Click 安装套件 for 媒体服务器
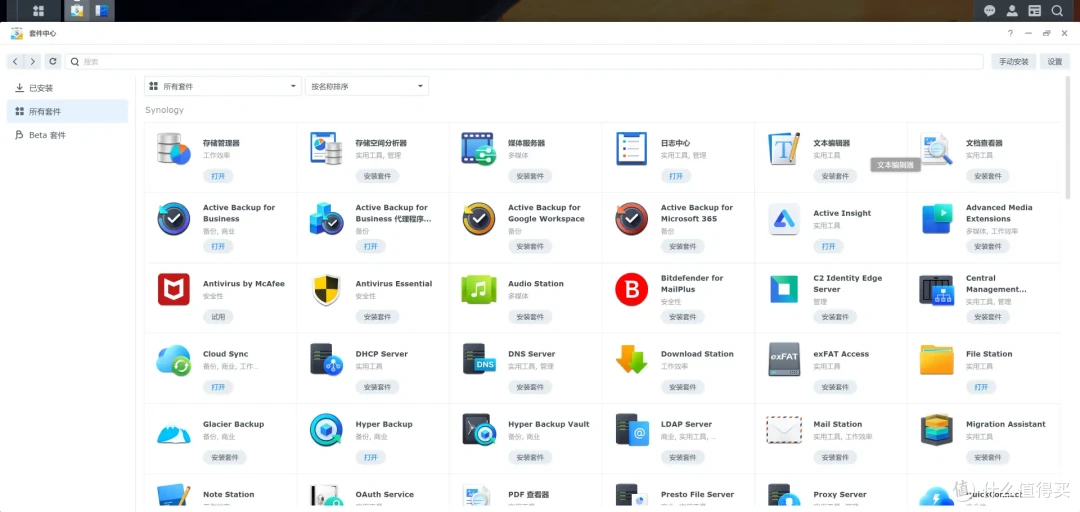 (530, 176)
